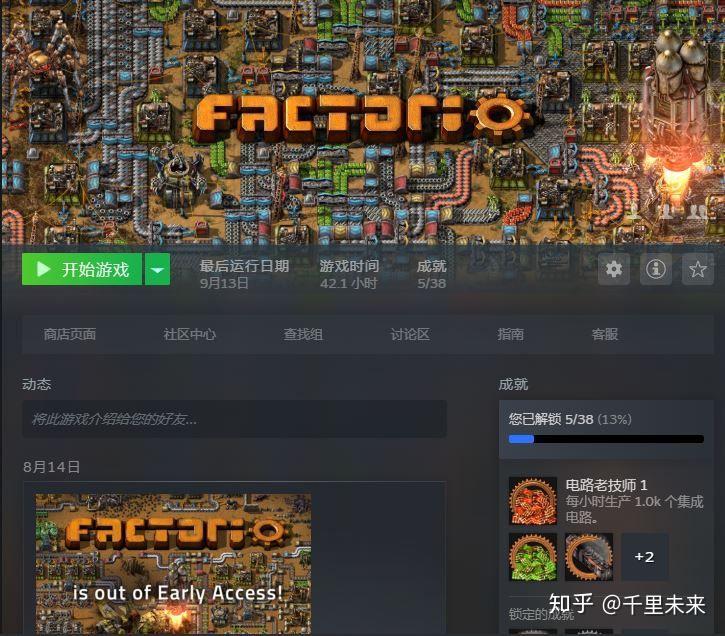Click the 成就 5/38 stat in header
The image size is (725, 636).
pos(431,274)
